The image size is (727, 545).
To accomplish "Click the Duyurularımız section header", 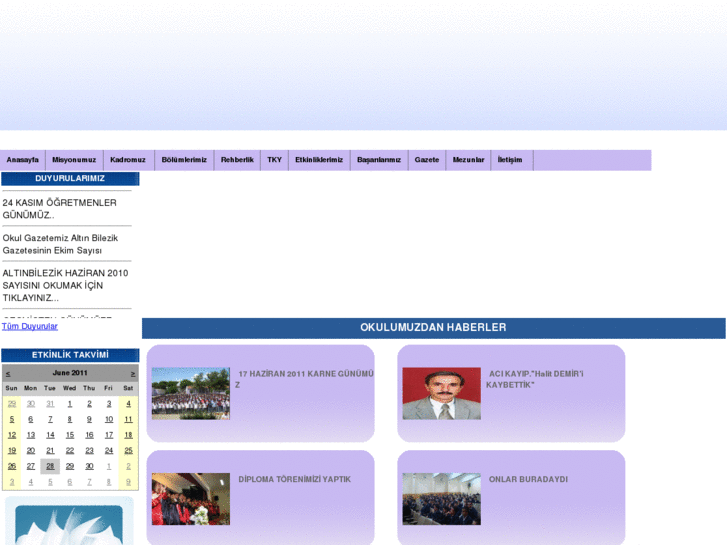I will click(x=70, y=179).
